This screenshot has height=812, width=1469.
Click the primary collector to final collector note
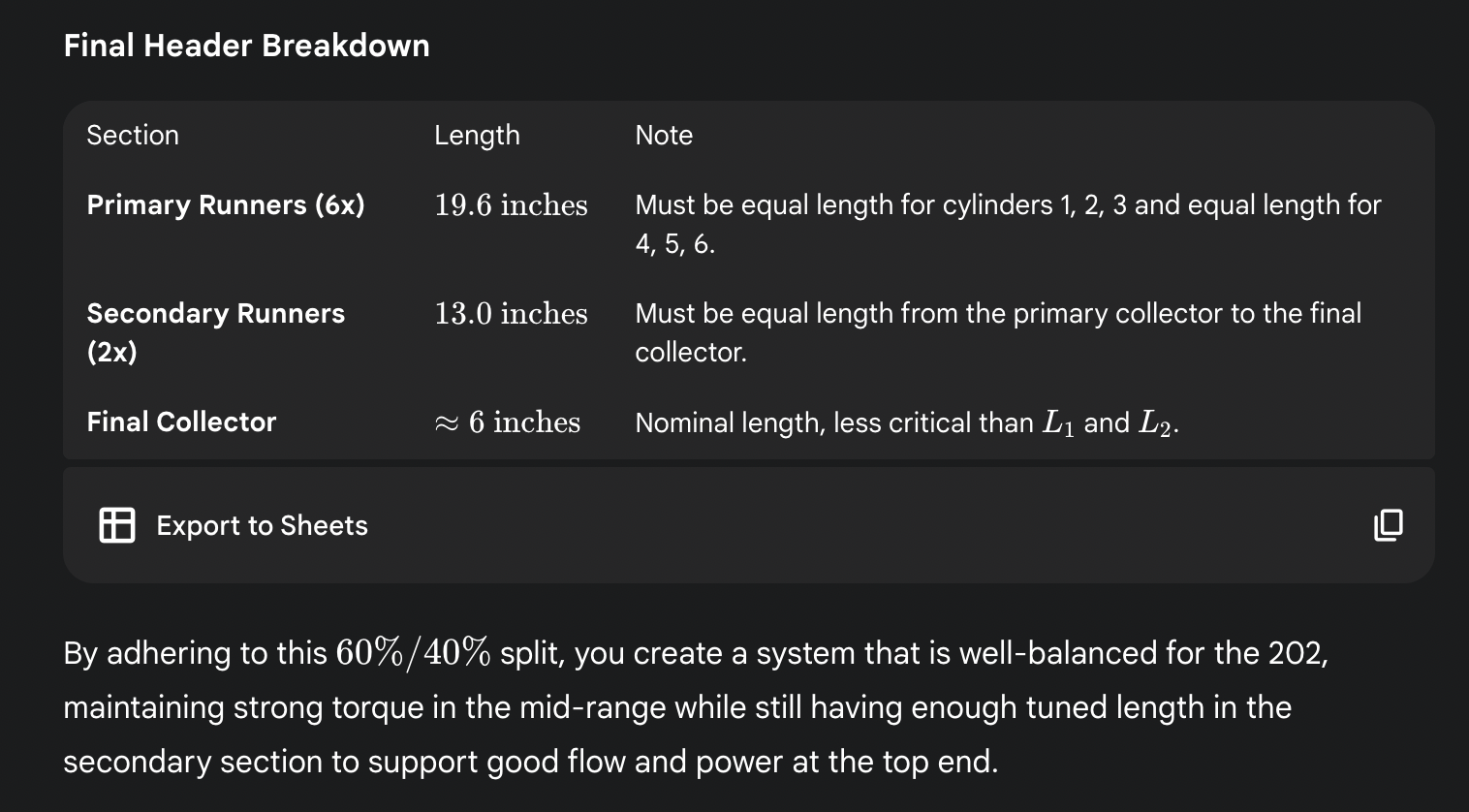coord(998,331)
